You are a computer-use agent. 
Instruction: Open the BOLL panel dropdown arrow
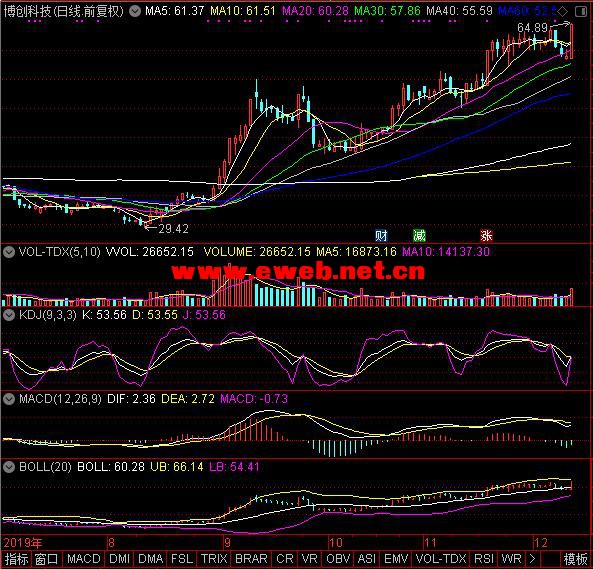(x=9, y=467)
